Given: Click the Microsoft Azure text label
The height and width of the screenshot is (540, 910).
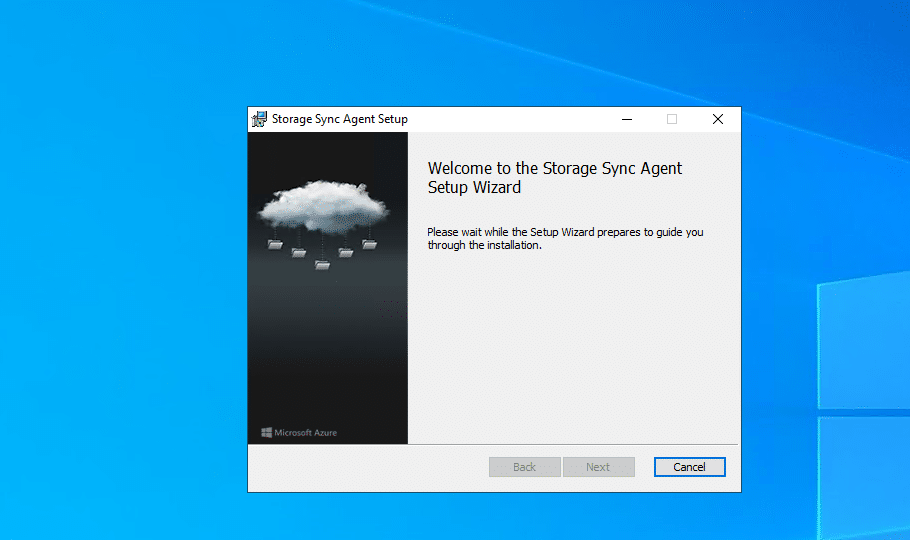Looking at the screenshot, I should (x=306, y=433).
